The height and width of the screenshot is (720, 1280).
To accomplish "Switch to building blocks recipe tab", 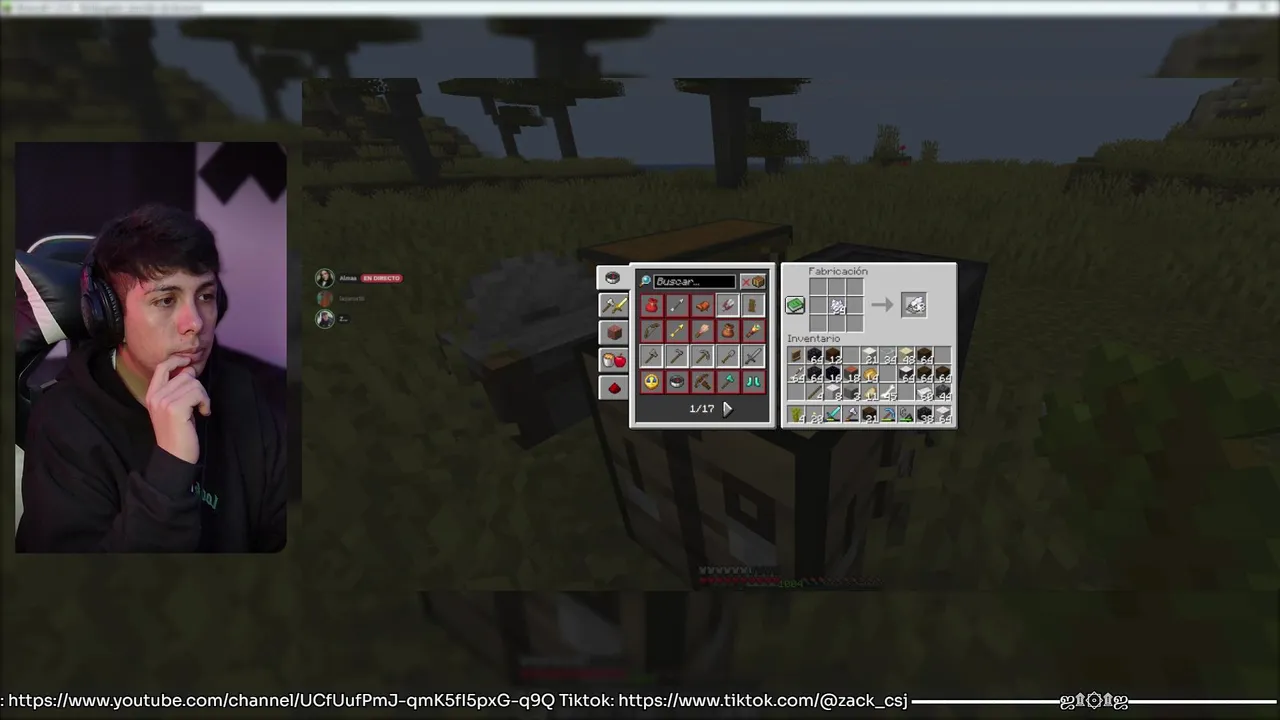I will tap(614, 332).
